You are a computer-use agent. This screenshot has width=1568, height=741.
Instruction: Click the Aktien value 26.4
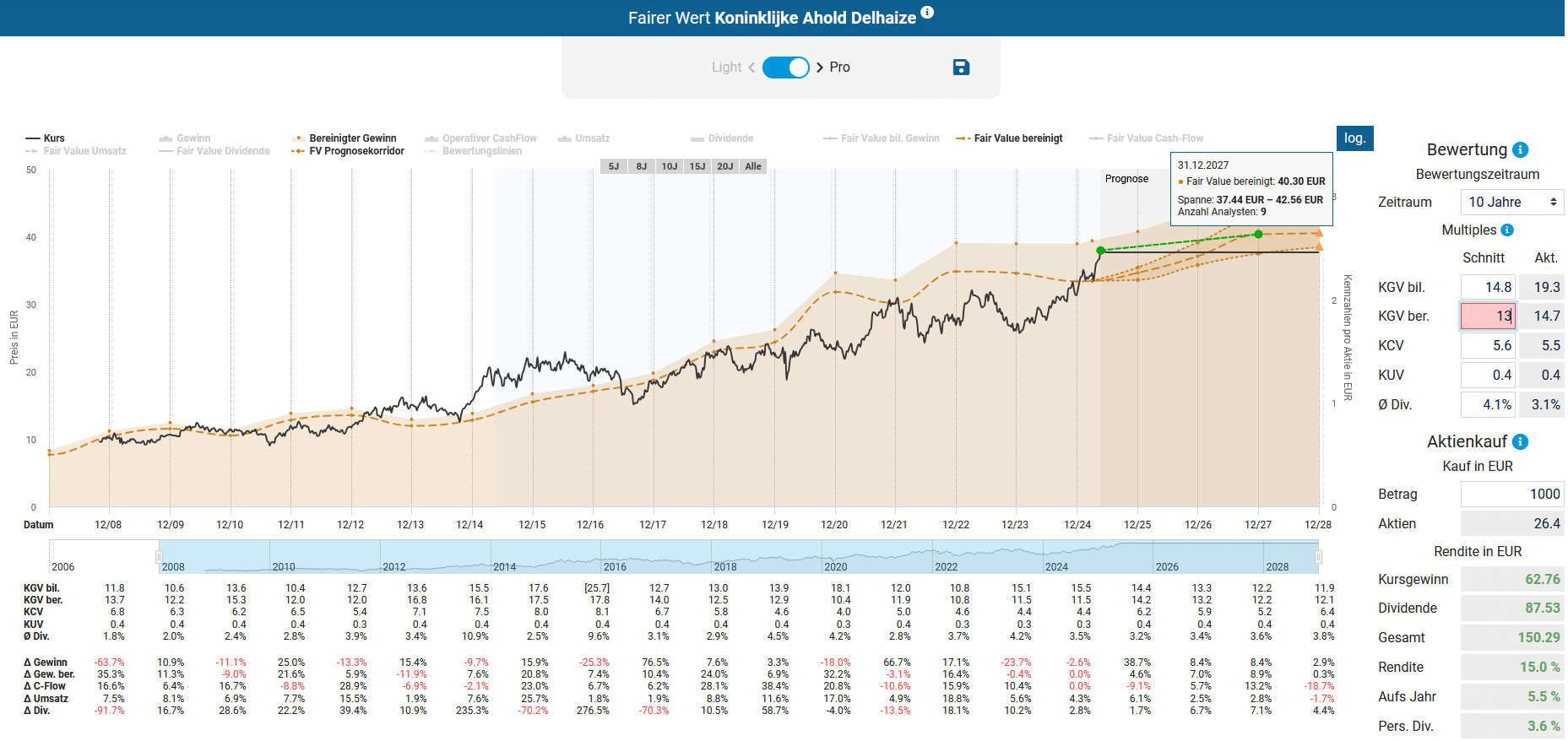(x=1511, y=523)
